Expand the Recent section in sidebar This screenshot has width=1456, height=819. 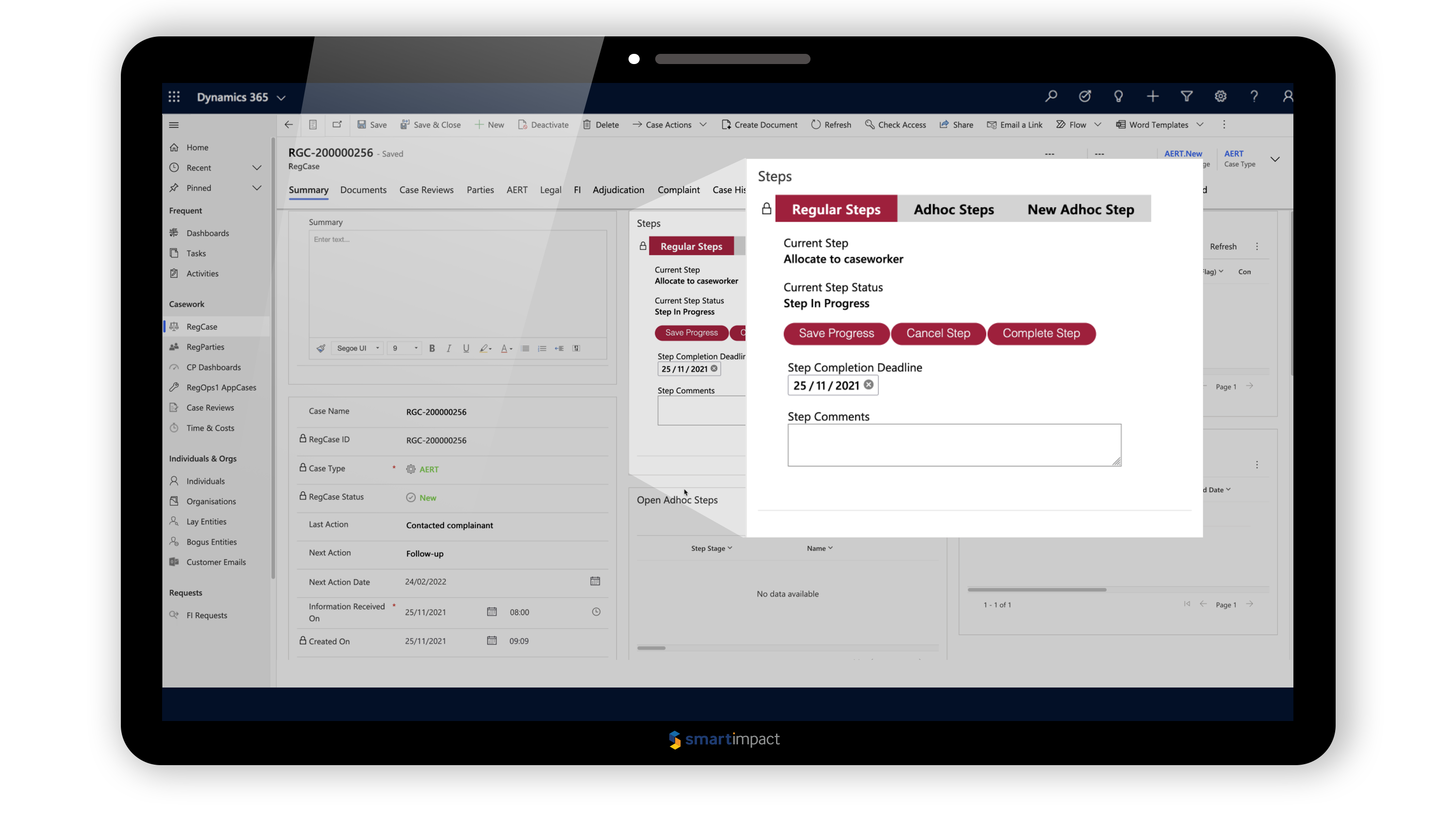[x=257, y=168]
